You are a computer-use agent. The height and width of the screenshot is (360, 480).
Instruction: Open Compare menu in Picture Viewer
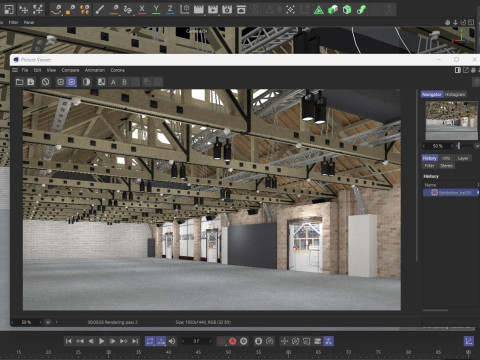pyautogui.click(x=70, y=70)
